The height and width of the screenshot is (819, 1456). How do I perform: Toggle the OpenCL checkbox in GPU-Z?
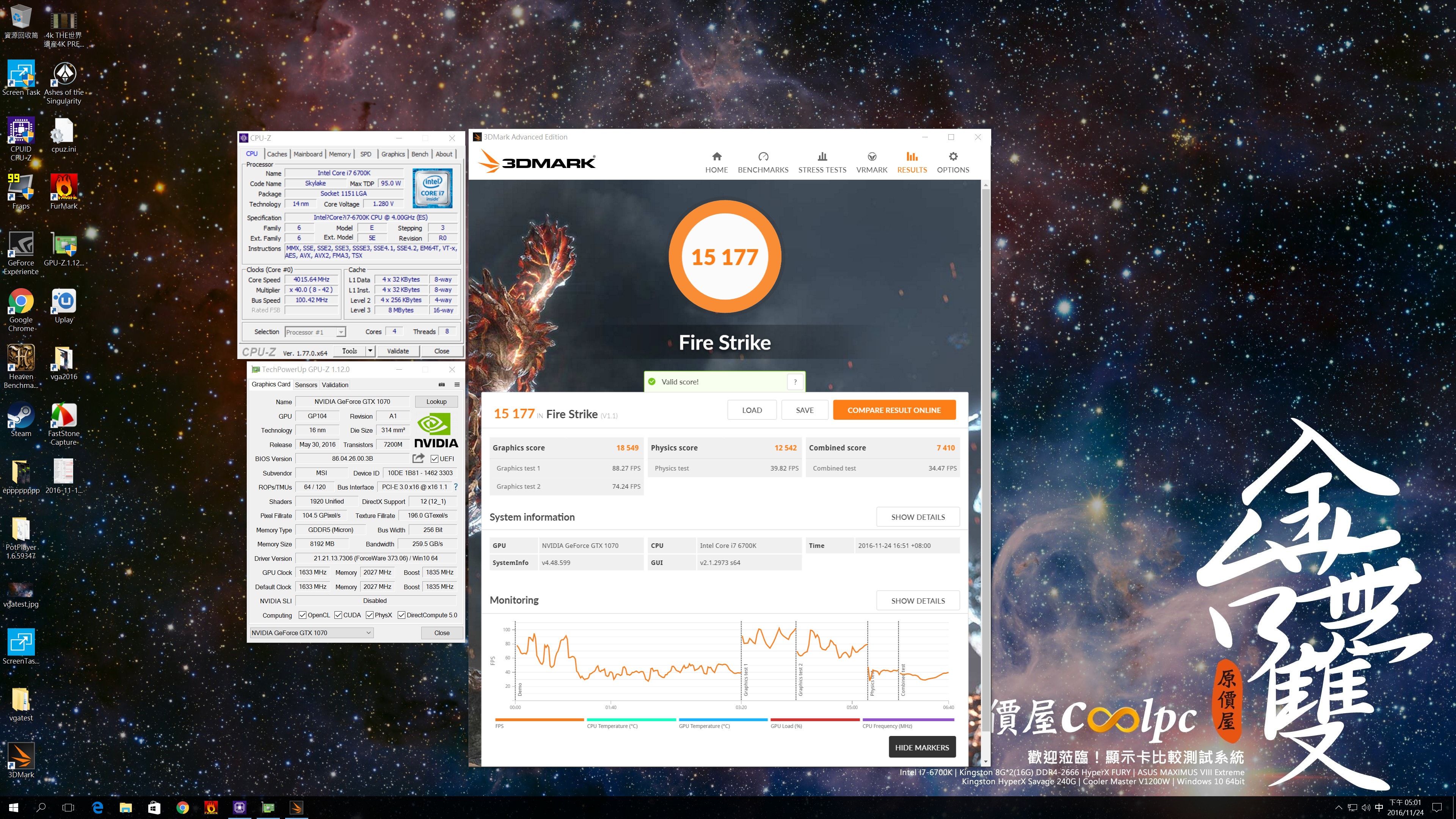303,615
